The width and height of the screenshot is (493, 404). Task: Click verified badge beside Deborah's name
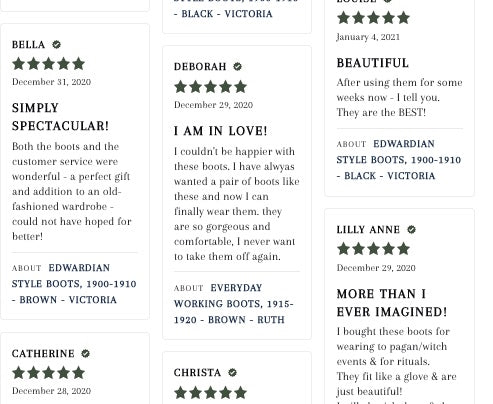[237, 67]
